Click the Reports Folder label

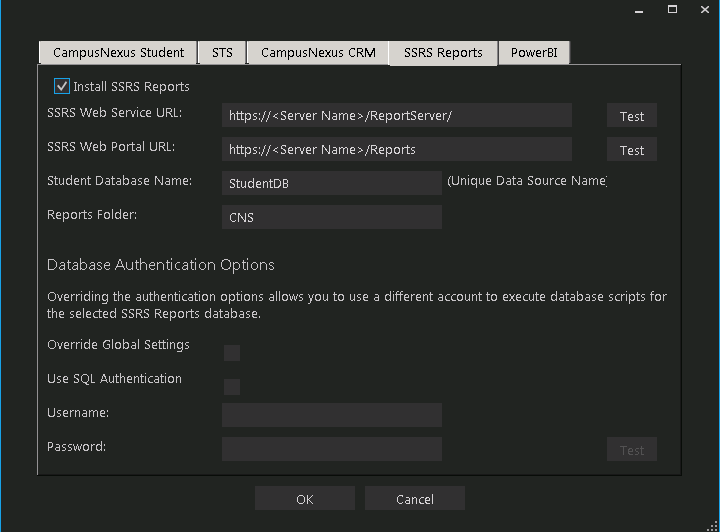point(92,215)
